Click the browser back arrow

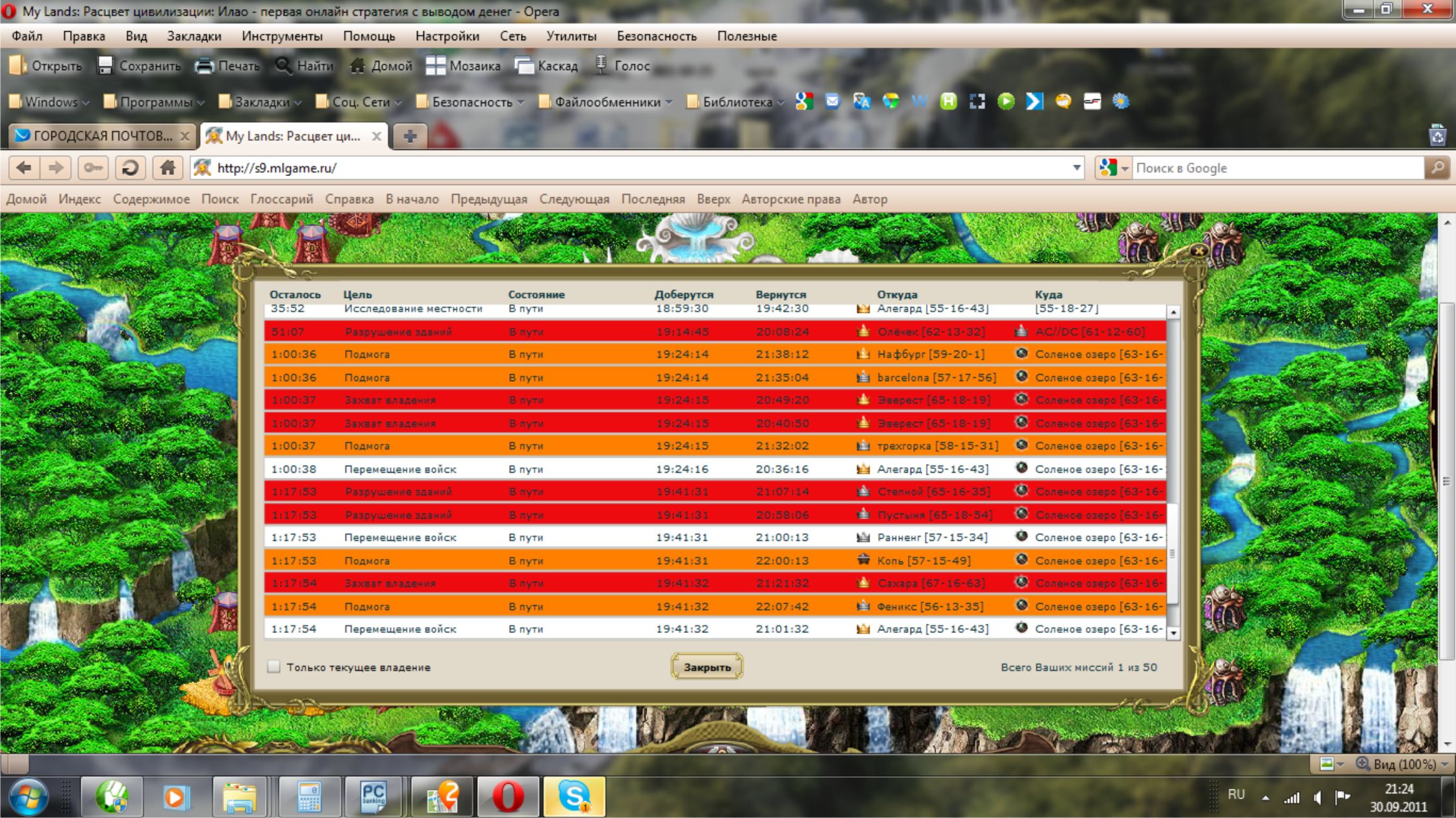24,168
